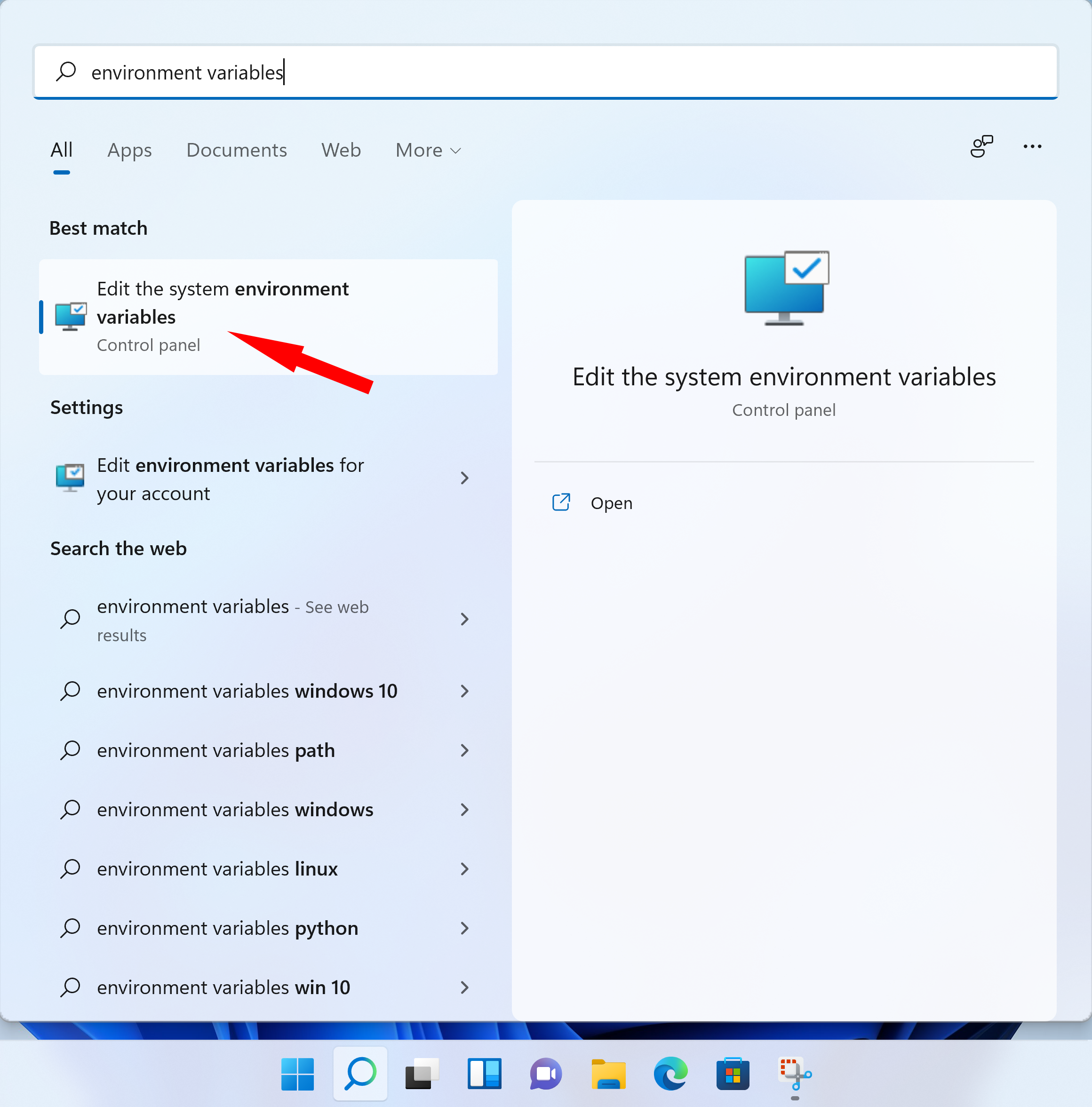Open File Explorer from the taskbar
This screenshot has width=1092, height=1107.
tap(608, 1074)
